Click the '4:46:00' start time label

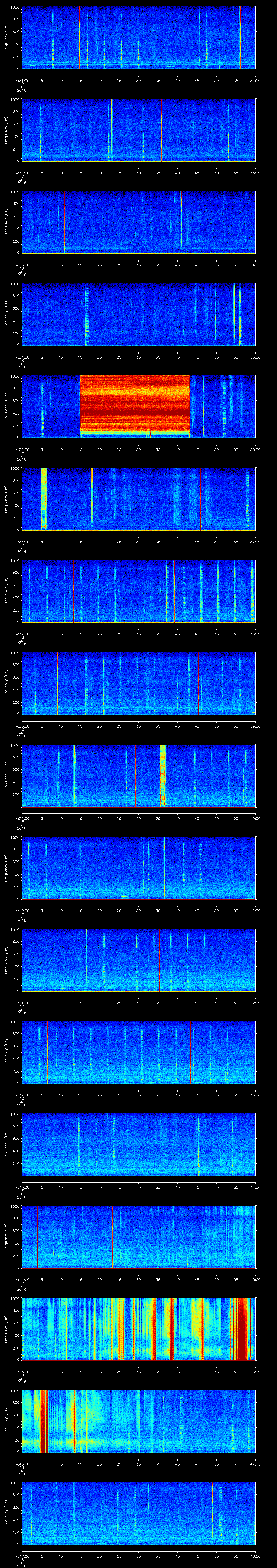(x=22, y=1463)
